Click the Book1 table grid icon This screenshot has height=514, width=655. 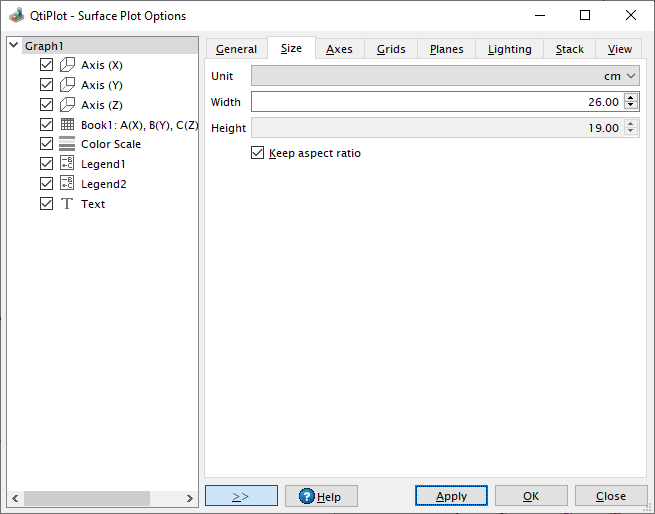67,125
